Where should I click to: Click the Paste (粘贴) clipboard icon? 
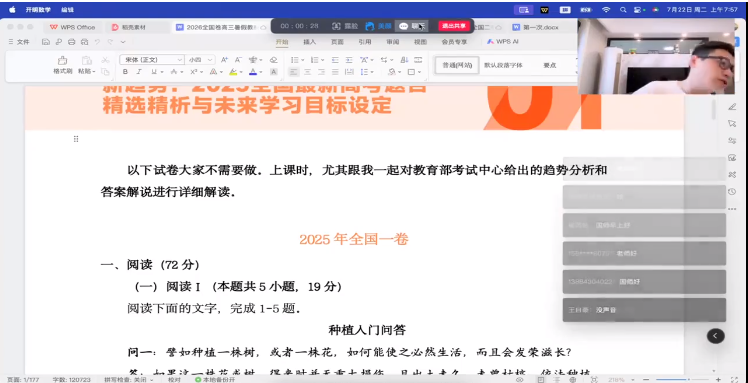(x=87, y=61)
